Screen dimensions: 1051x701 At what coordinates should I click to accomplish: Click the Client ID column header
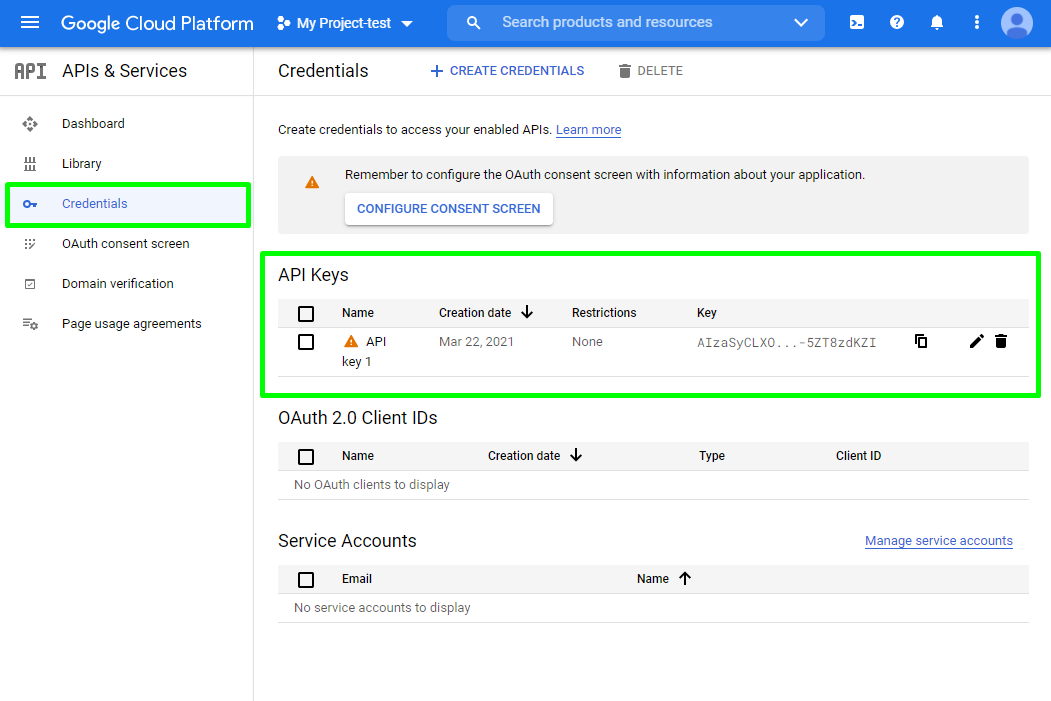coord(858,456)
